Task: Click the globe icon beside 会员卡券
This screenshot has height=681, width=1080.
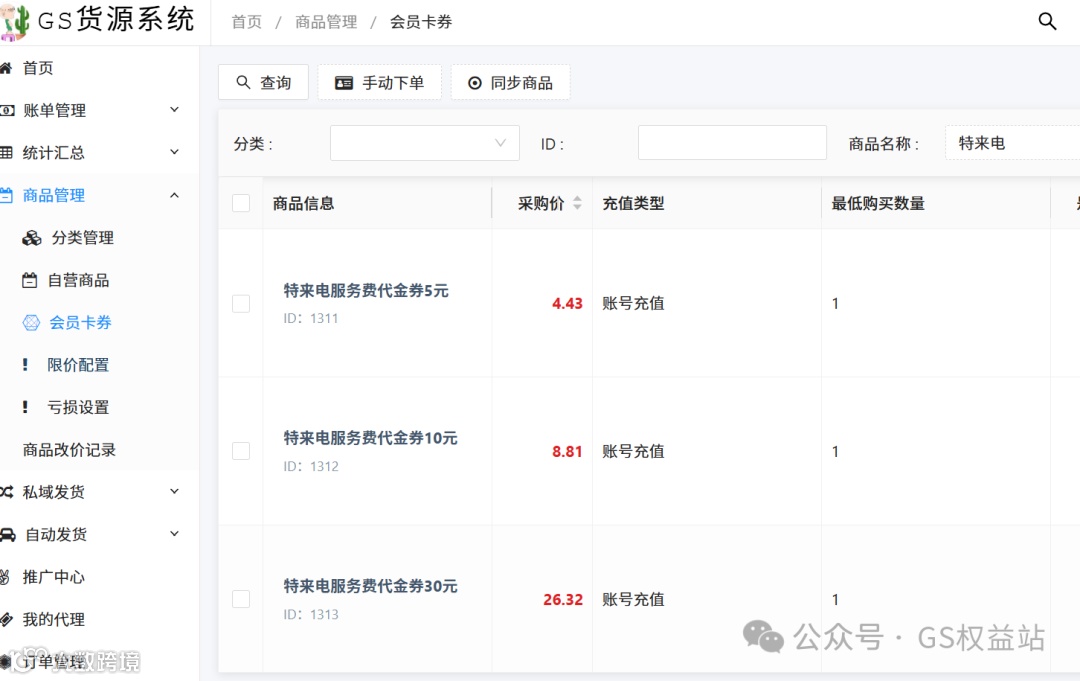Action: point(31,322)
